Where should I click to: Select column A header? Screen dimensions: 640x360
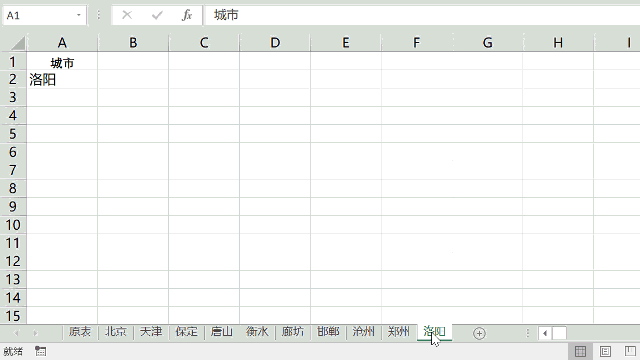62,43
